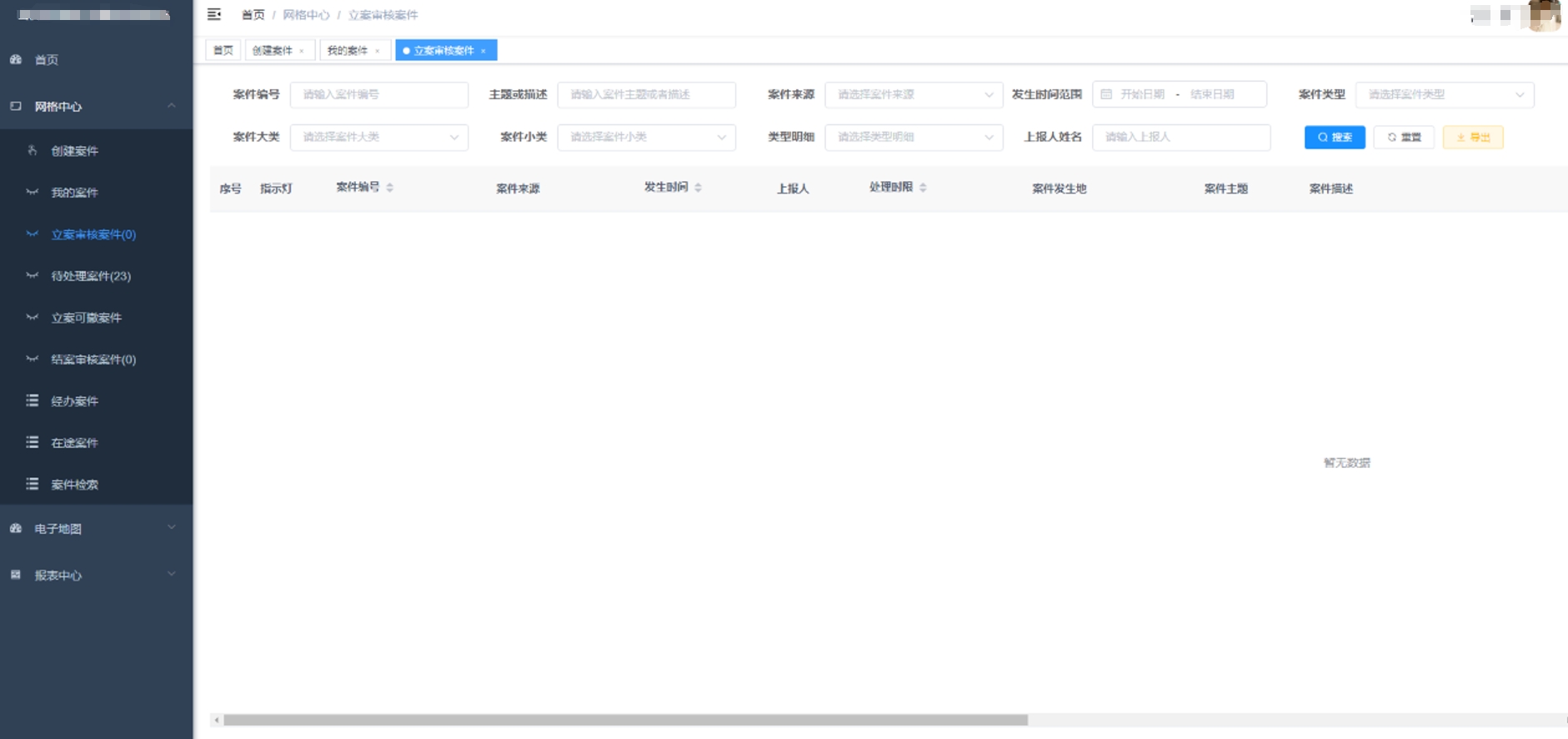This screenshot has width=1568, height=739.
Task: Open the 案件类型 dropdown
Action: (1444, 94)
